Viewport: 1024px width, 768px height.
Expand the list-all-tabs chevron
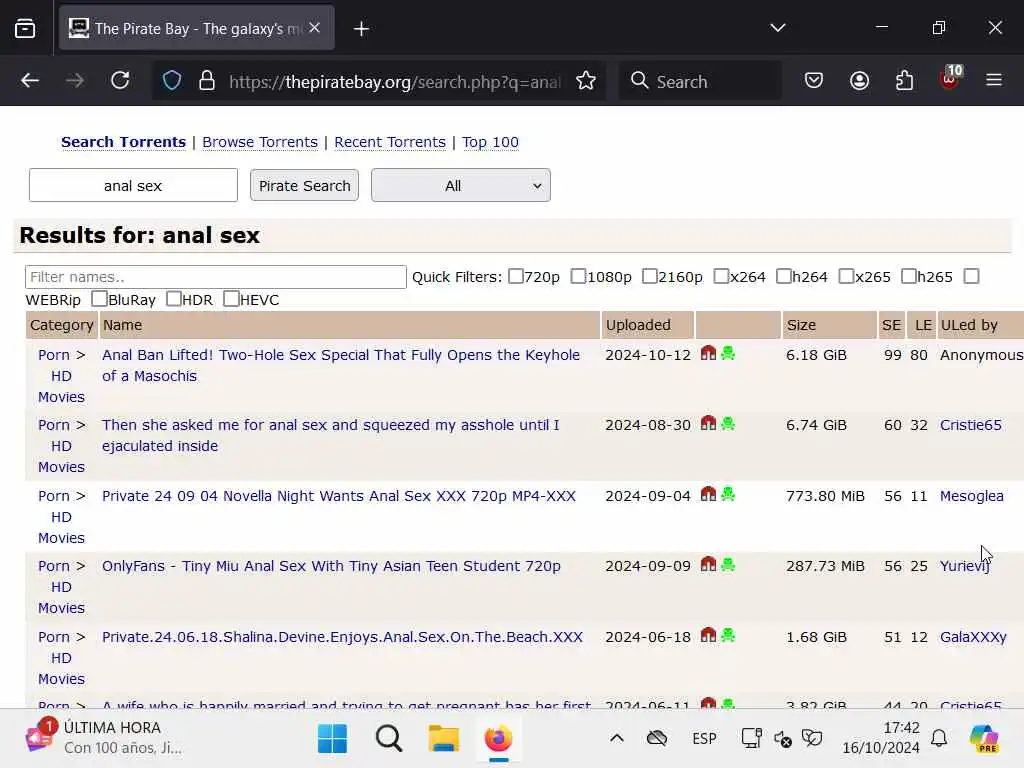click(x=778, y=28)
